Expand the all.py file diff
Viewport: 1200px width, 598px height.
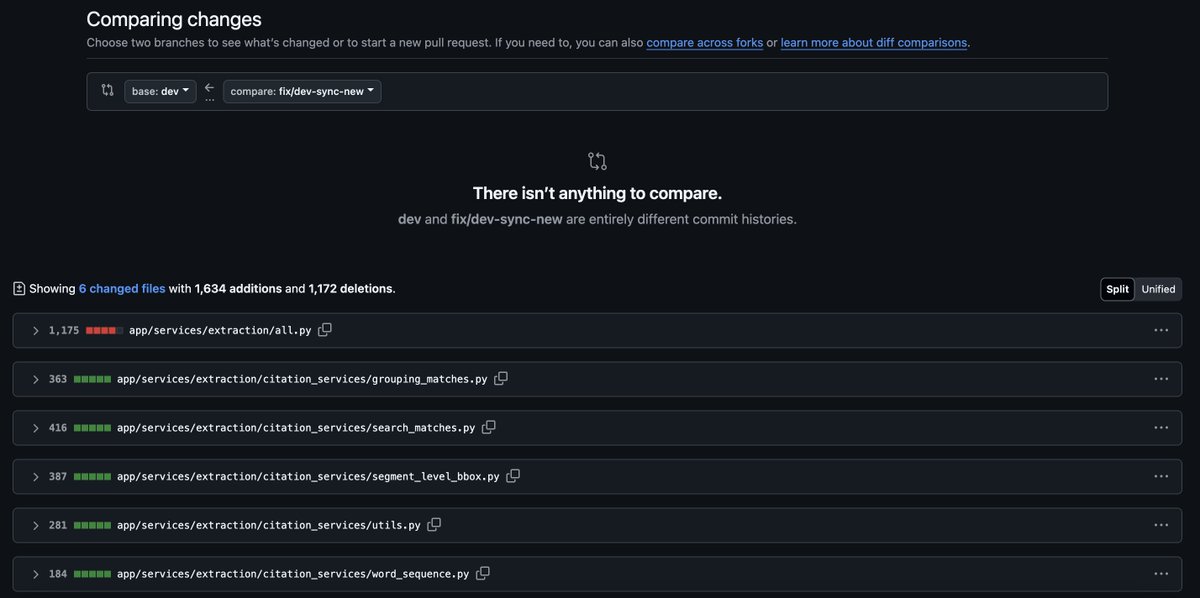[x=36, y=330]
